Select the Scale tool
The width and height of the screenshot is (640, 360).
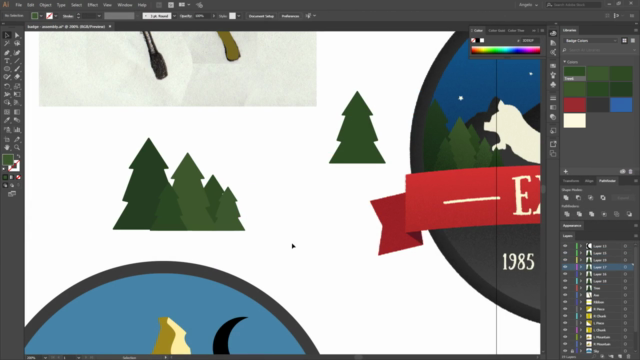click(17, 86)
